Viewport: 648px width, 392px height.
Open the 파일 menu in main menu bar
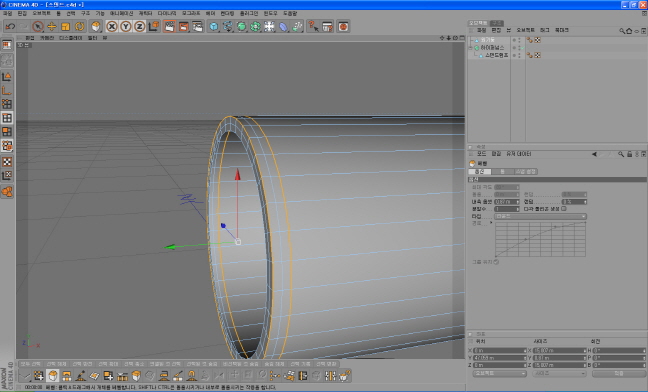coord(7,14)
